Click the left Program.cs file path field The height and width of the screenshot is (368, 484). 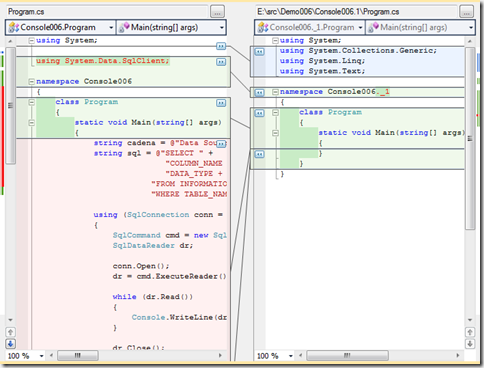pos(107,12)
